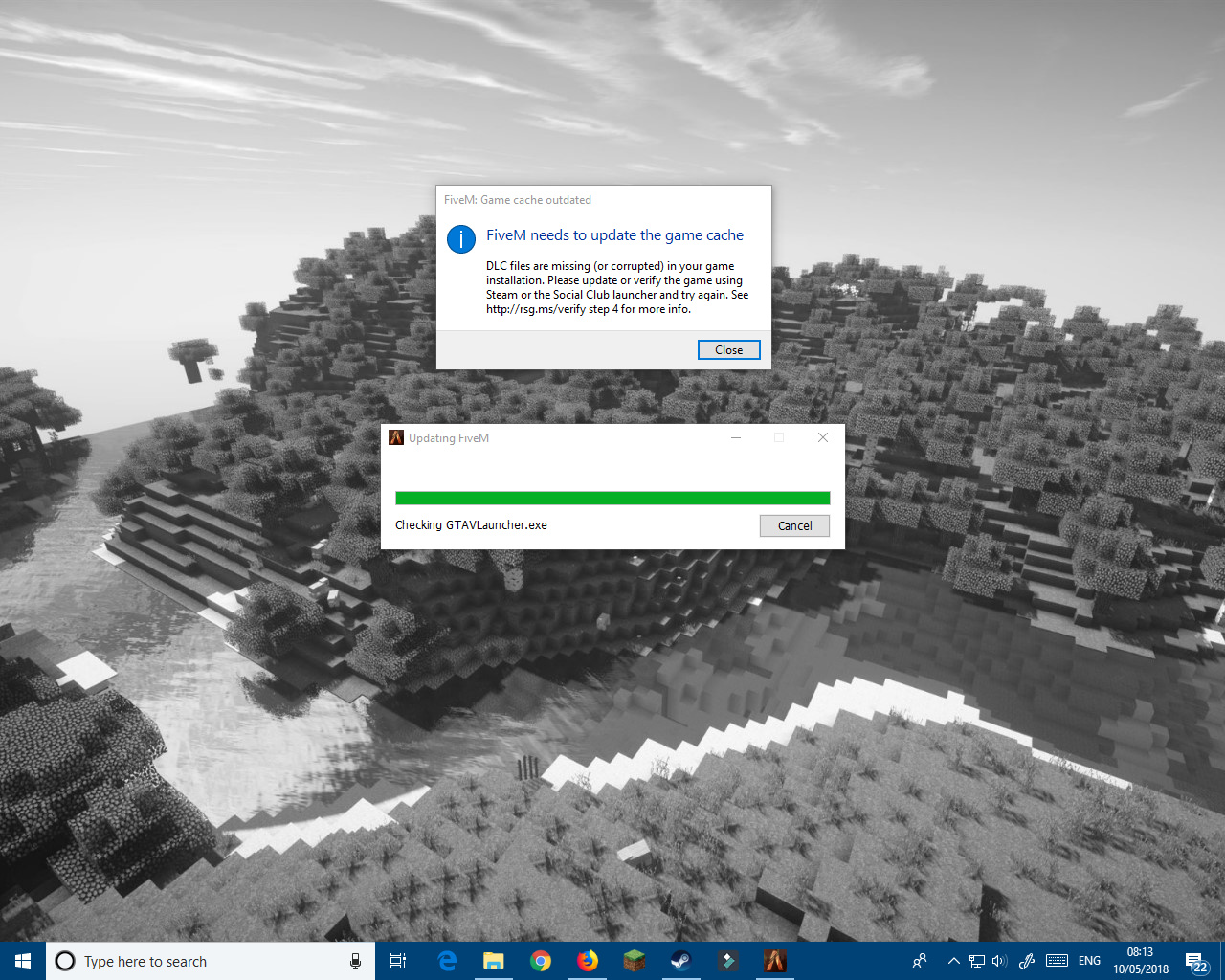Click the green update progress bar
This screenshot has width=1225, height=980.
pos(612,498)
